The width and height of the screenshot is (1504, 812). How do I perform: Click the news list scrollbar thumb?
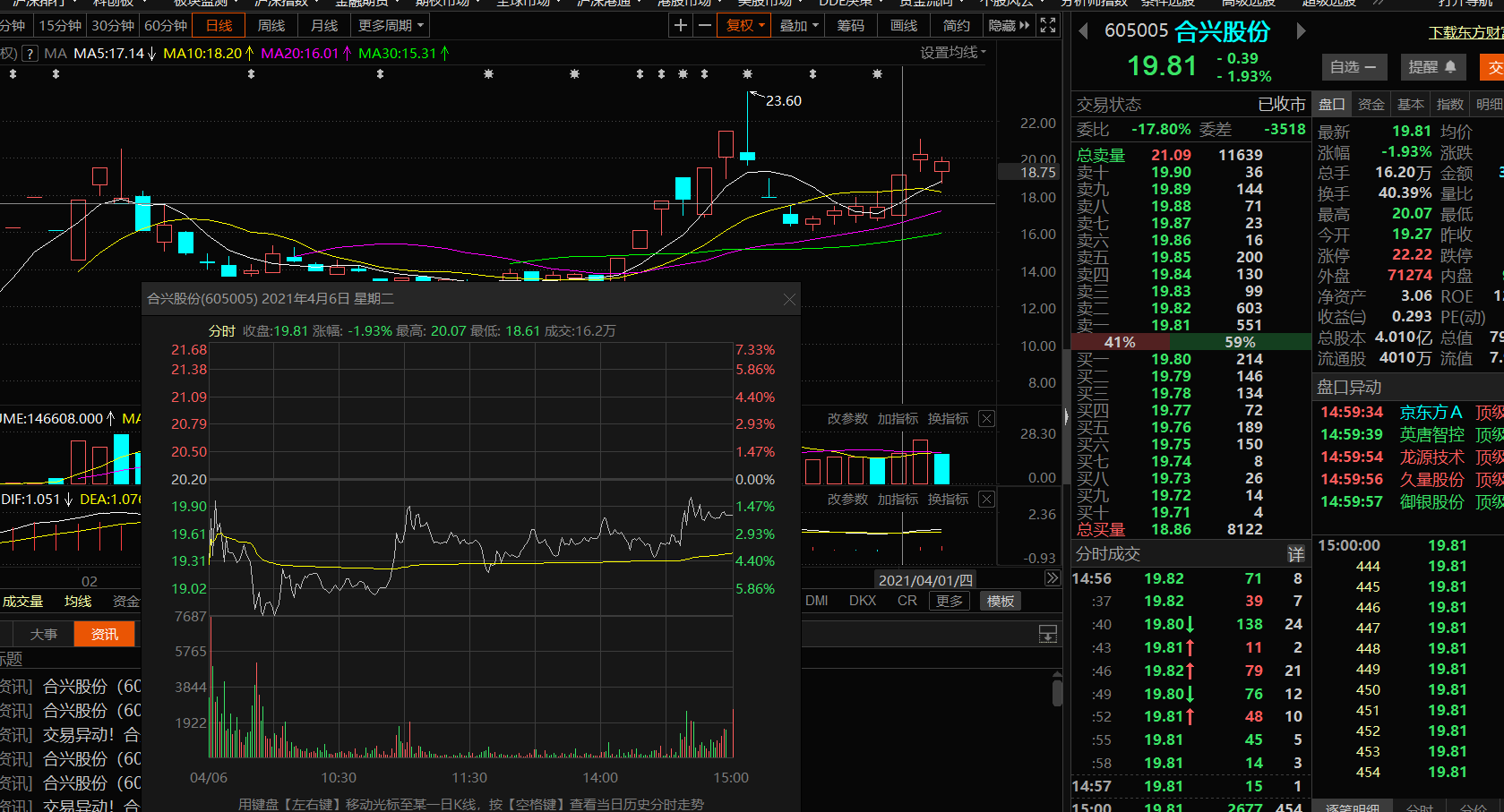coord(1057,692)
